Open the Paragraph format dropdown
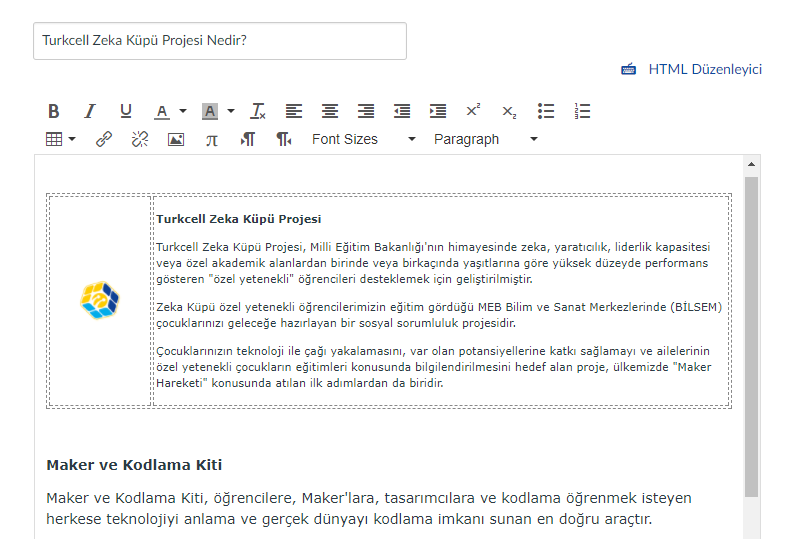The image size is (797, 539). tap(485, 139)
